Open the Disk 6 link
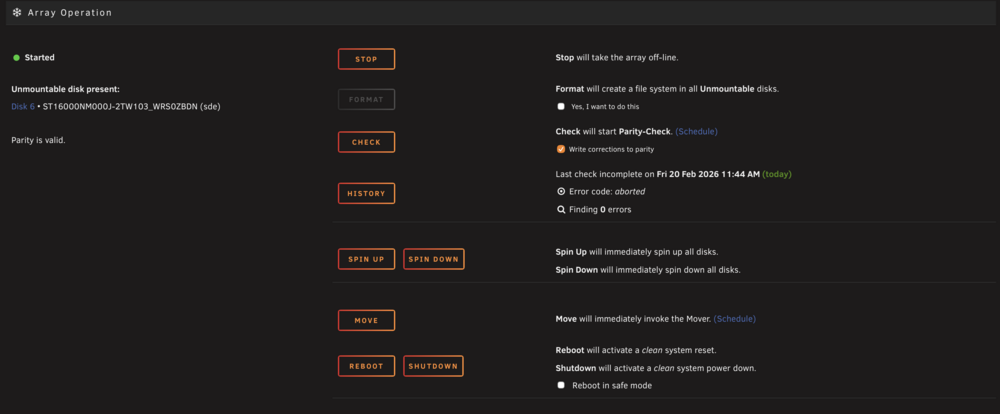This screenshot has height=414, width=1000. tap(23, 107)
